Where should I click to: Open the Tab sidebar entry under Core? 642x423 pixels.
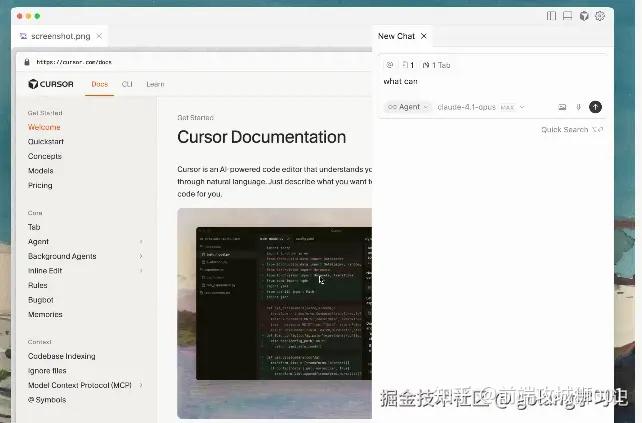(x=34, y=227)
